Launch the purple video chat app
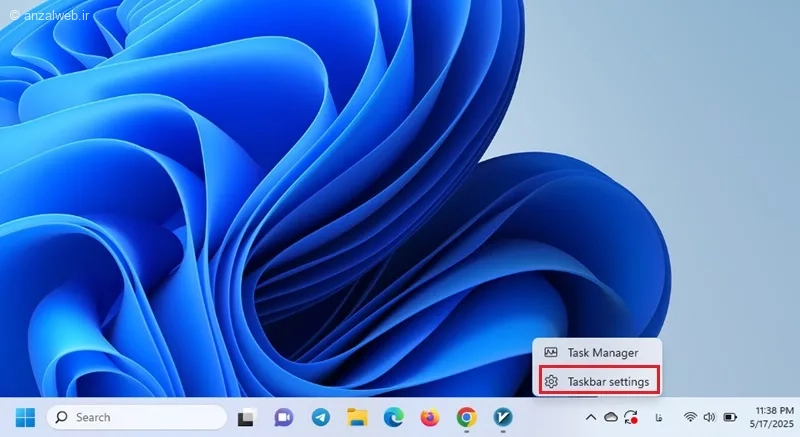The width and height of the screenshot is (800, 437). click(284, 418)
